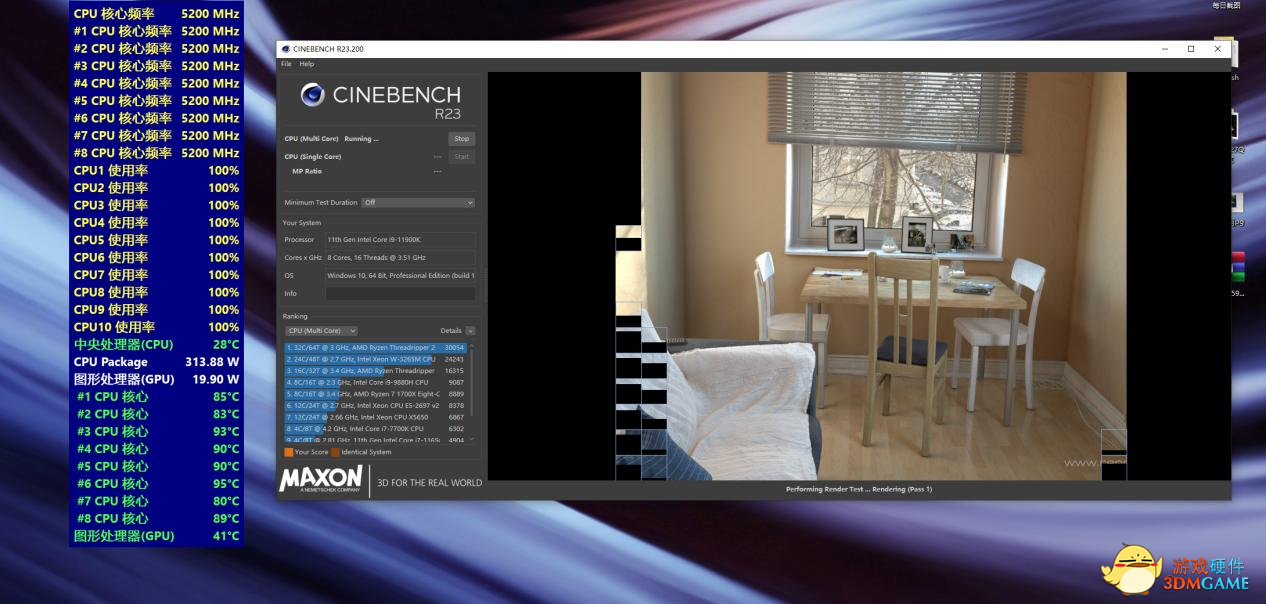The width and height of the screenshot is (1266, 604).
Task: Stop the running CPU Multi Core test
Action: (x=461, y=139)
